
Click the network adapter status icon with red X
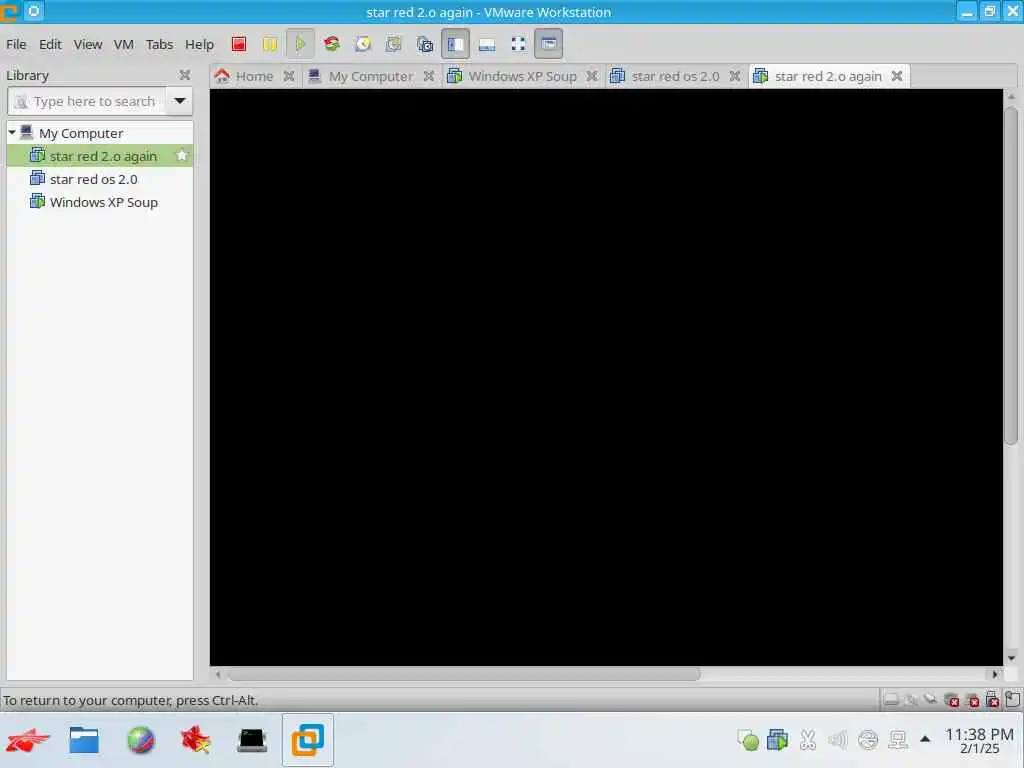click(x=952, y=699)
